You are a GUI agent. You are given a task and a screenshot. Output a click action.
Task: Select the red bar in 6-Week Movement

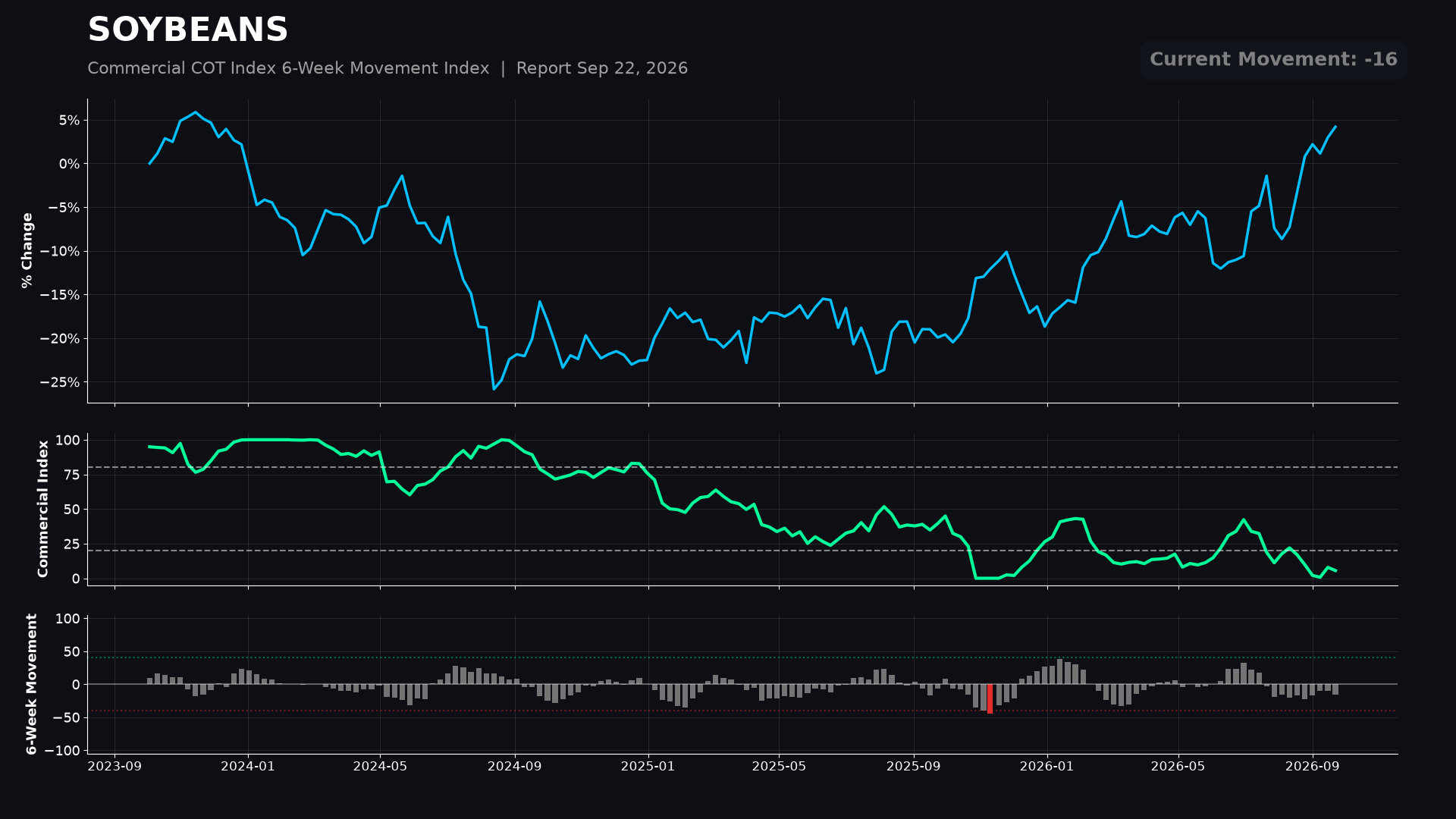point(990,698)
